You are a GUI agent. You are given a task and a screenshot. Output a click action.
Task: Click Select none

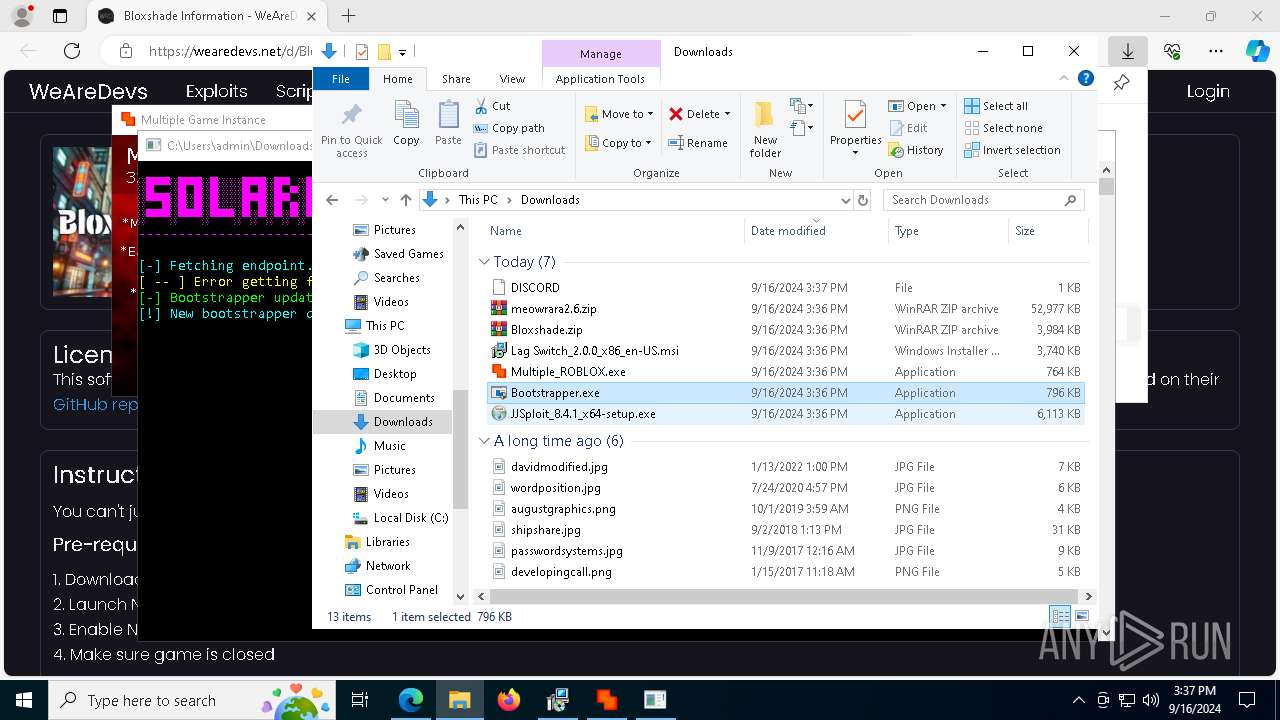1003,128
